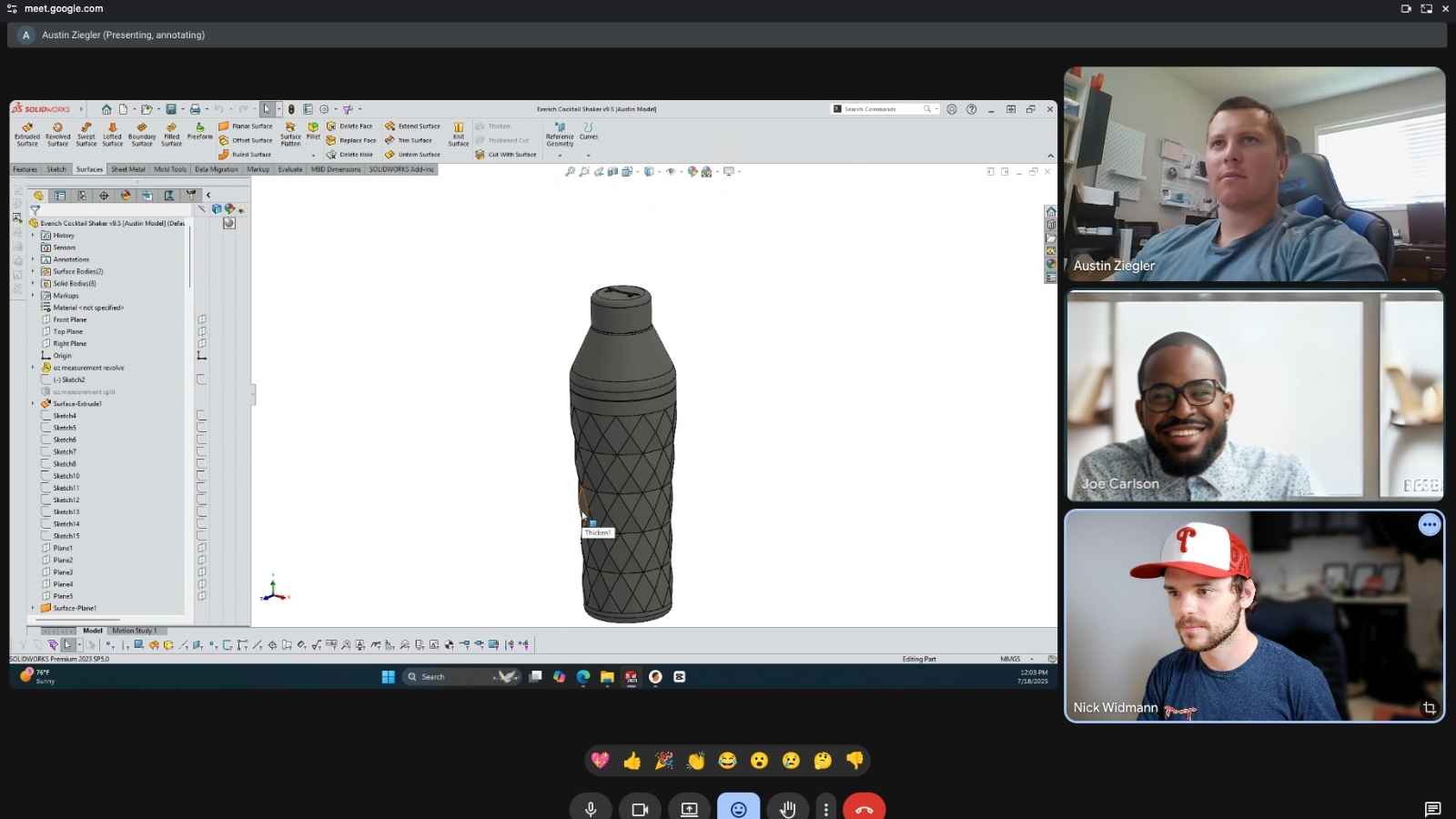Choose Planar Surface command
The height and width of the screenshot is (819, 1456).
[246, 126]
